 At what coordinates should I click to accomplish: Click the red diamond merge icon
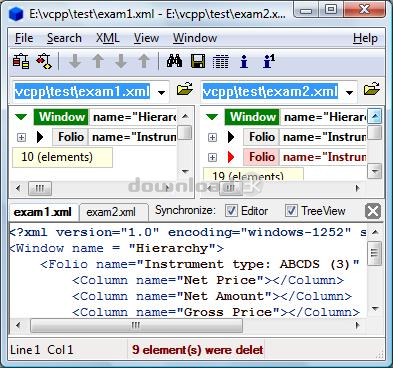[44, 61]
